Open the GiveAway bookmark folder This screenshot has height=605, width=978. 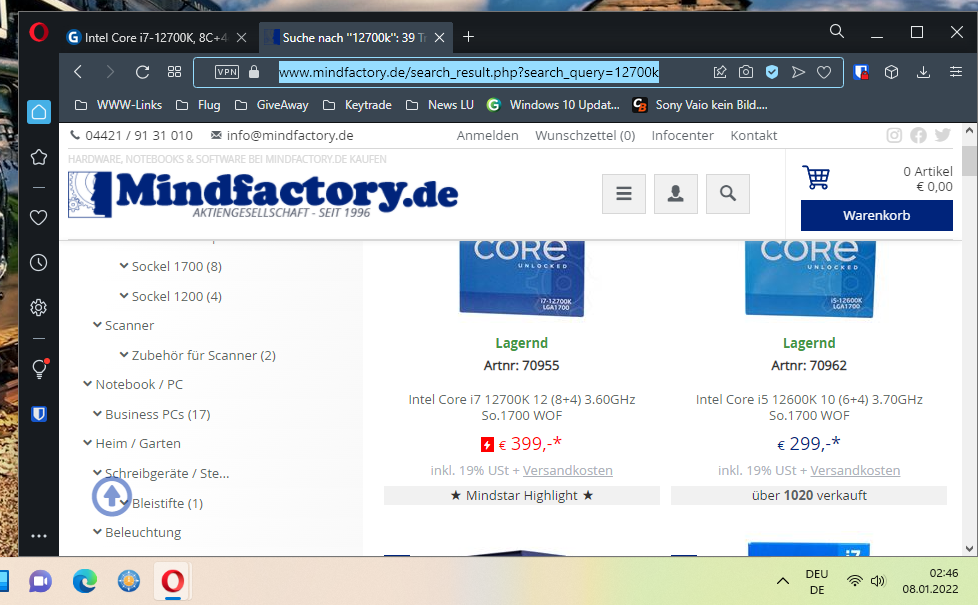(271, 105)
